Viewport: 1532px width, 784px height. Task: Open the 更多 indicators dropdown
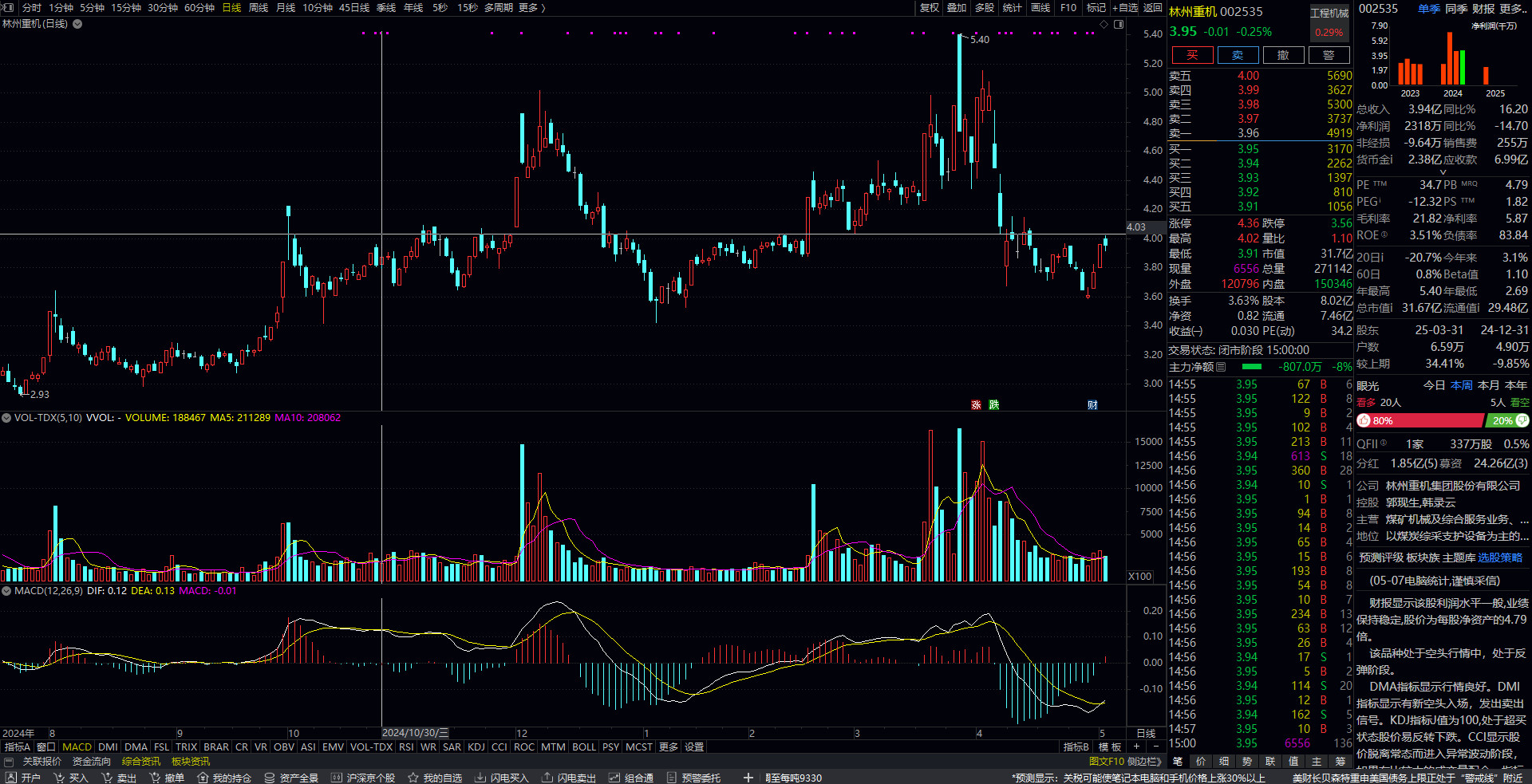tap(669, 747)
